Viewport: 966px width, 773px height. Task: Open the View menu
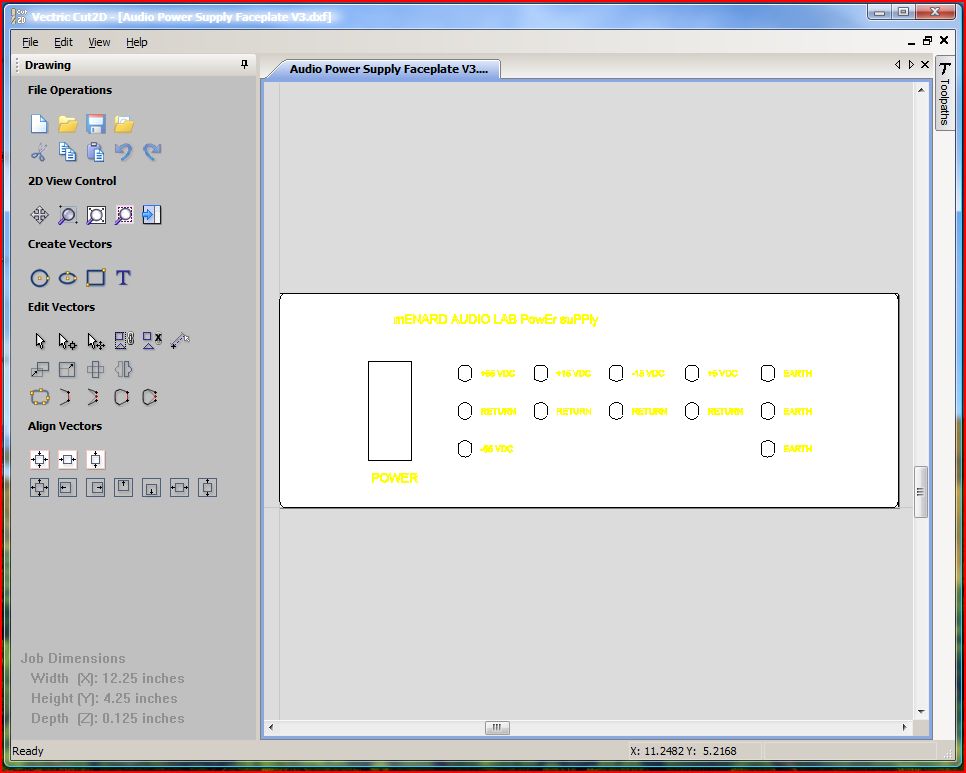99,42
